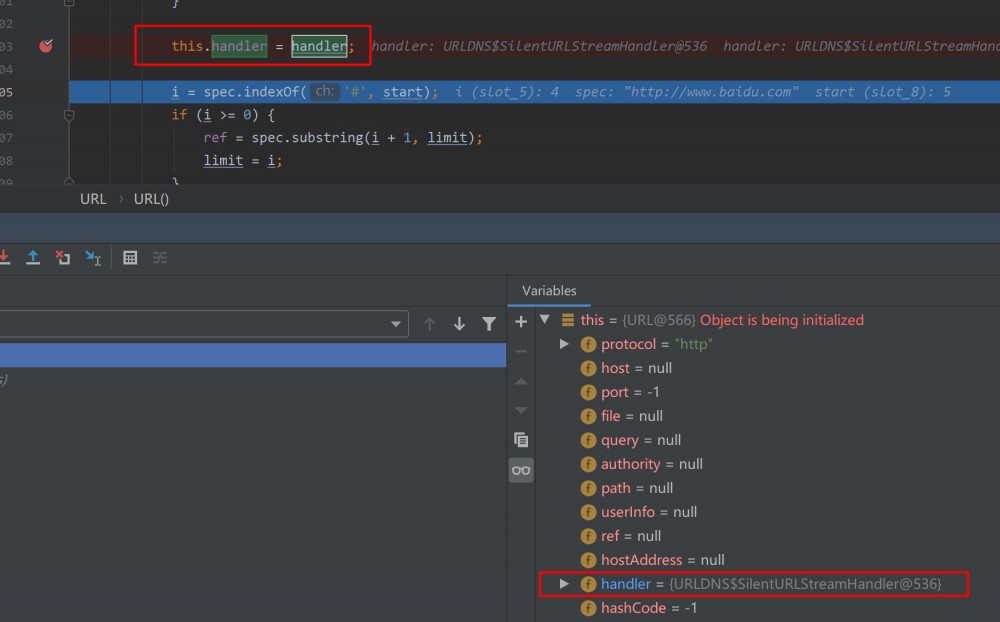Click the debugger layout settings icon
Viewport: 1000px width, 622px height.
pos(159,257)
